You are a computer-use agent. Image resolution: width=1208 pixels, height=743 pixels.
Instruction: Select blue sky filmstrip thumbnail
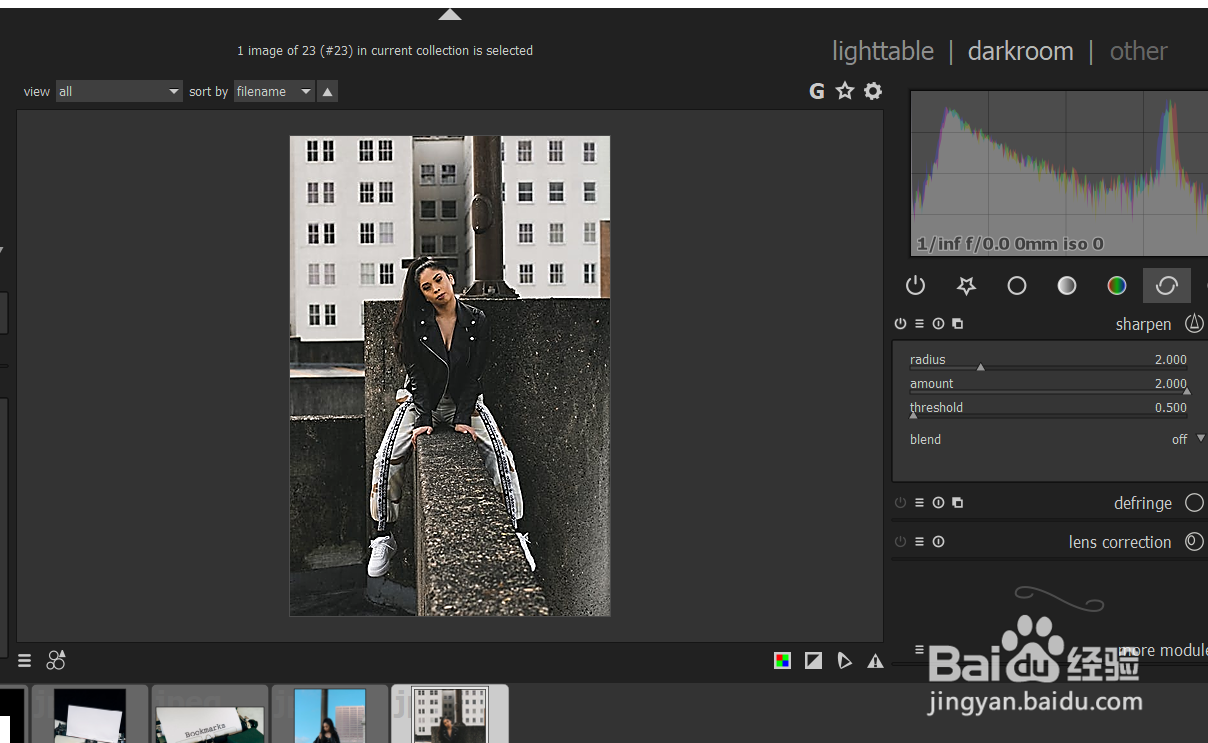point(330,714)
